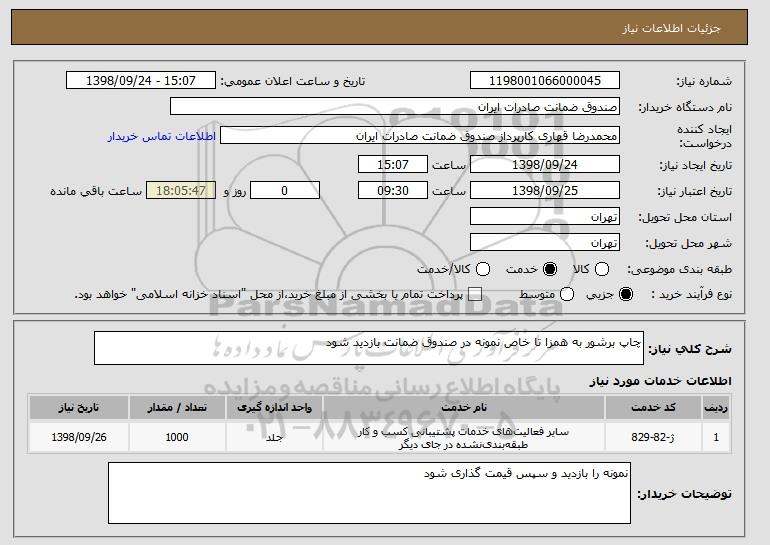
Task: Click the delivery province field تهران
Action: click(x=545, y=217)
